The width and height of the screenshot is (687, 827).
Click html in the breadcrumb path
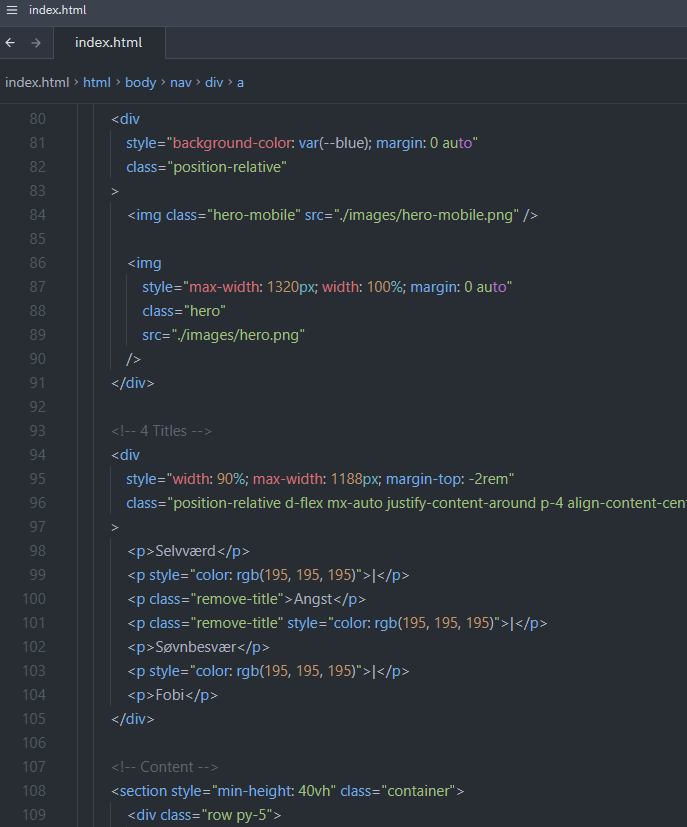[x=97, y=83]
